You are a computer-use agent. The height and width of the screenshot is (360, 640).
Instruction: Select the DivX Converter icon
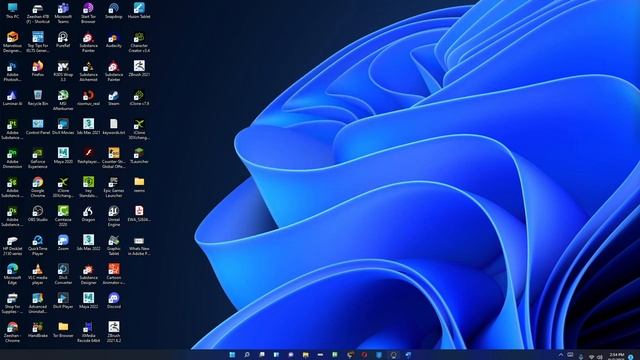pyautogui.click(x=63, y=274)
